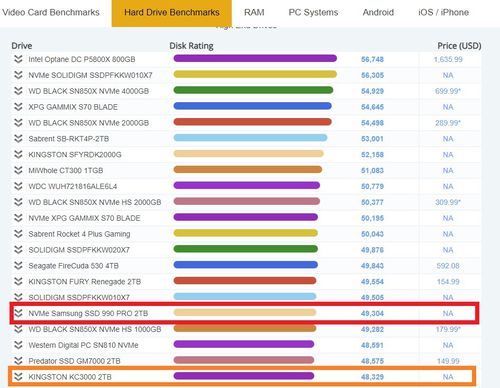Expand chevron for KINGSTON SFYRDK2000G
Image resolution: width=500 pixels, height=388 pixels.
[x=18, y=154]
